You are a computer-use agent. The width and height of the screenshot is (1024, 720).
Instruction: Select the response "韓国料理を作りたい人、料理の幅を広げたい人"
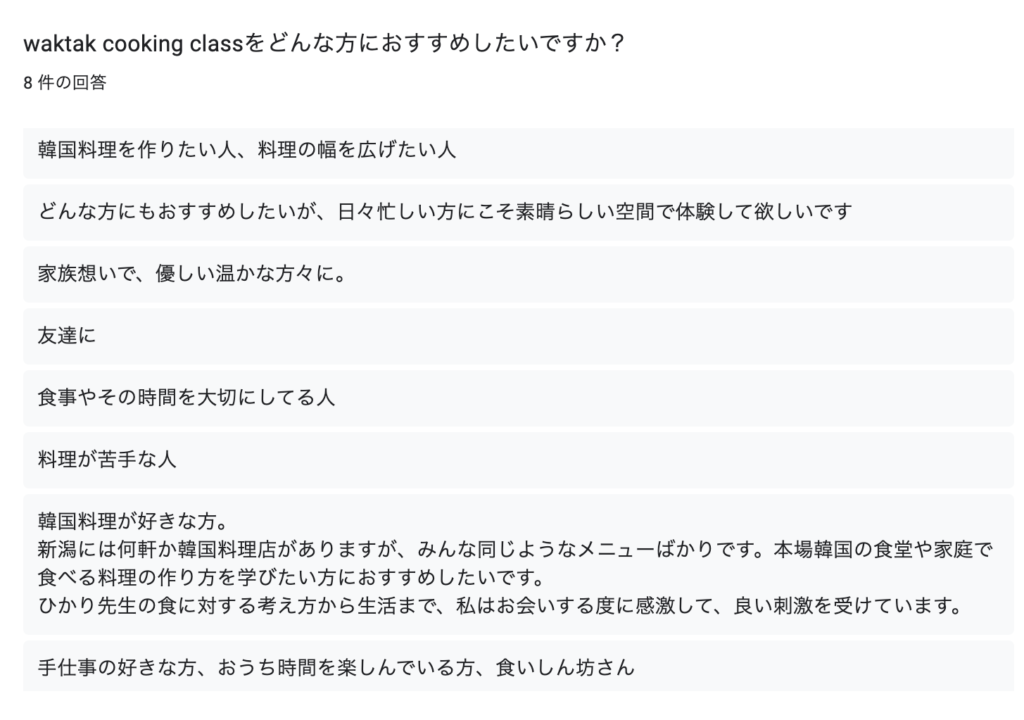(x=519, y=150)
